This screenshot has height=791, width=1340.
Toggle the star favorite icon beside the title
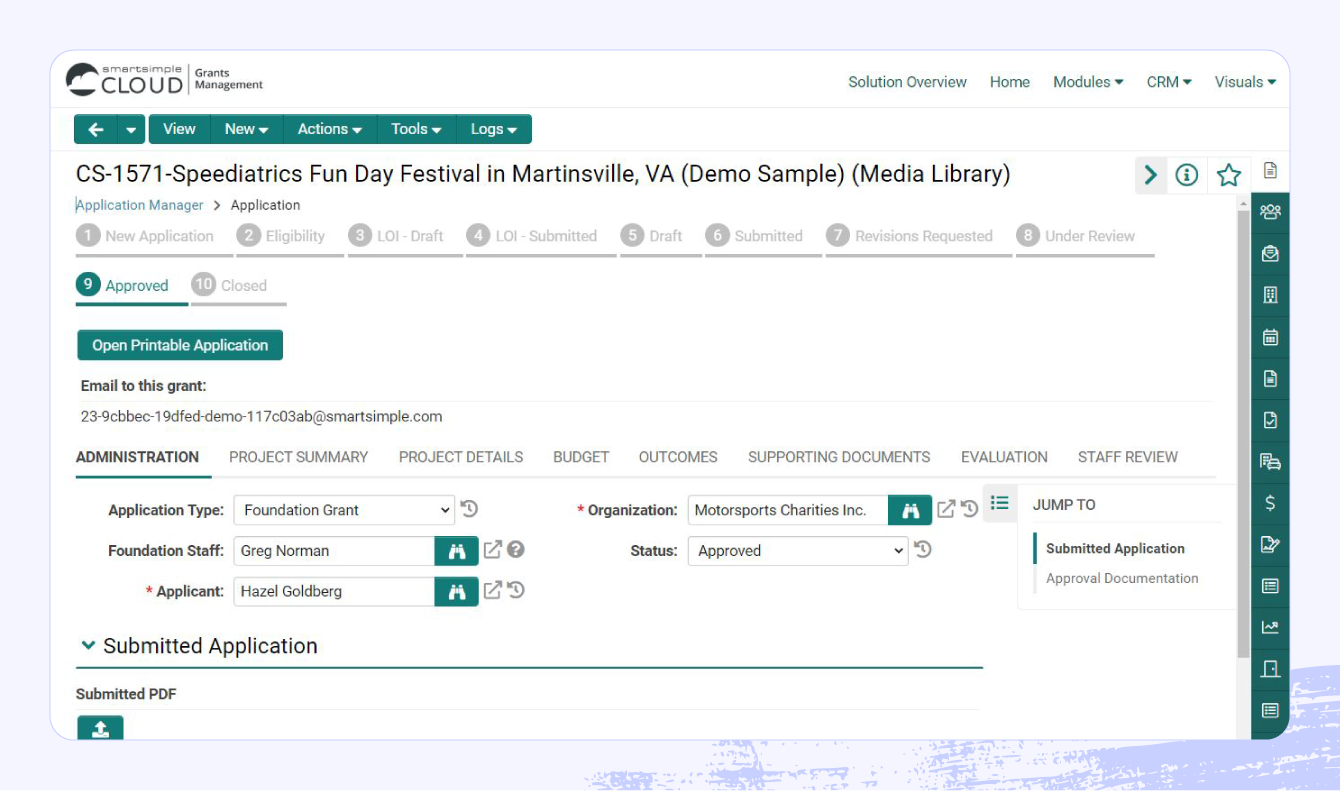click(x=1228, y=174)
